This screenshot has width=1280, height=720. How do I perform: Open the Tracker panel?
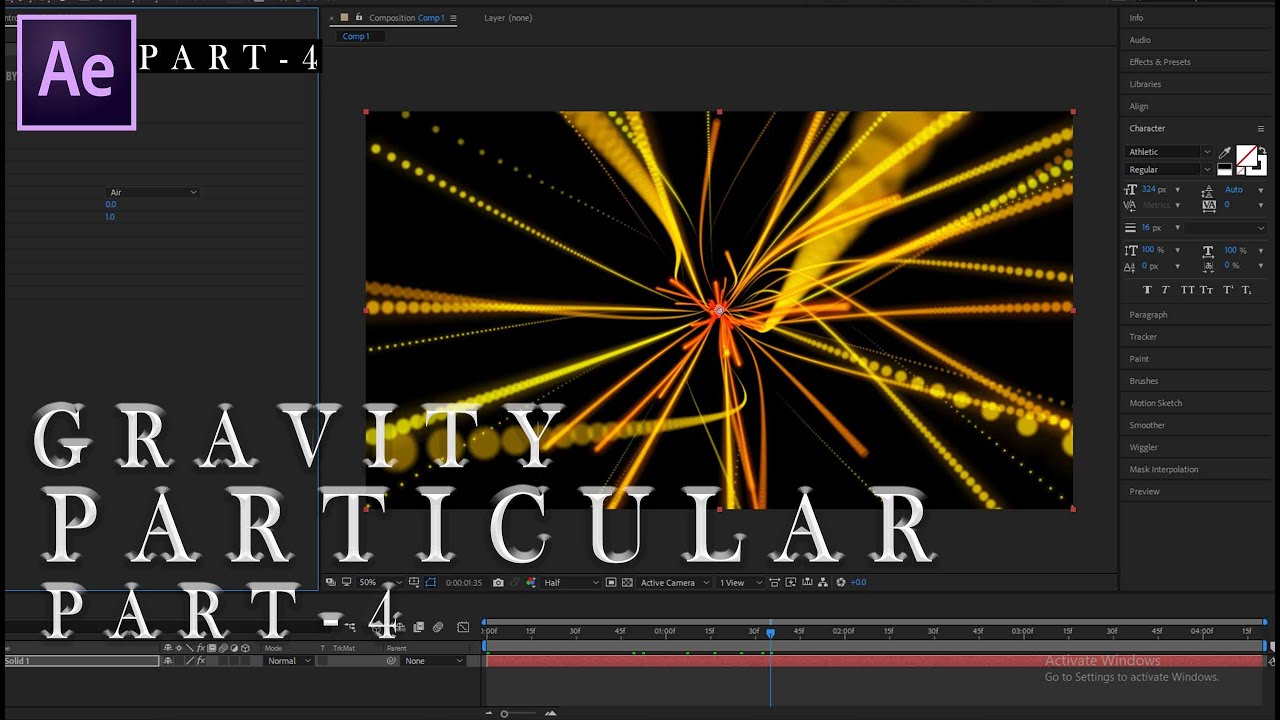(x=1143, y=337)
